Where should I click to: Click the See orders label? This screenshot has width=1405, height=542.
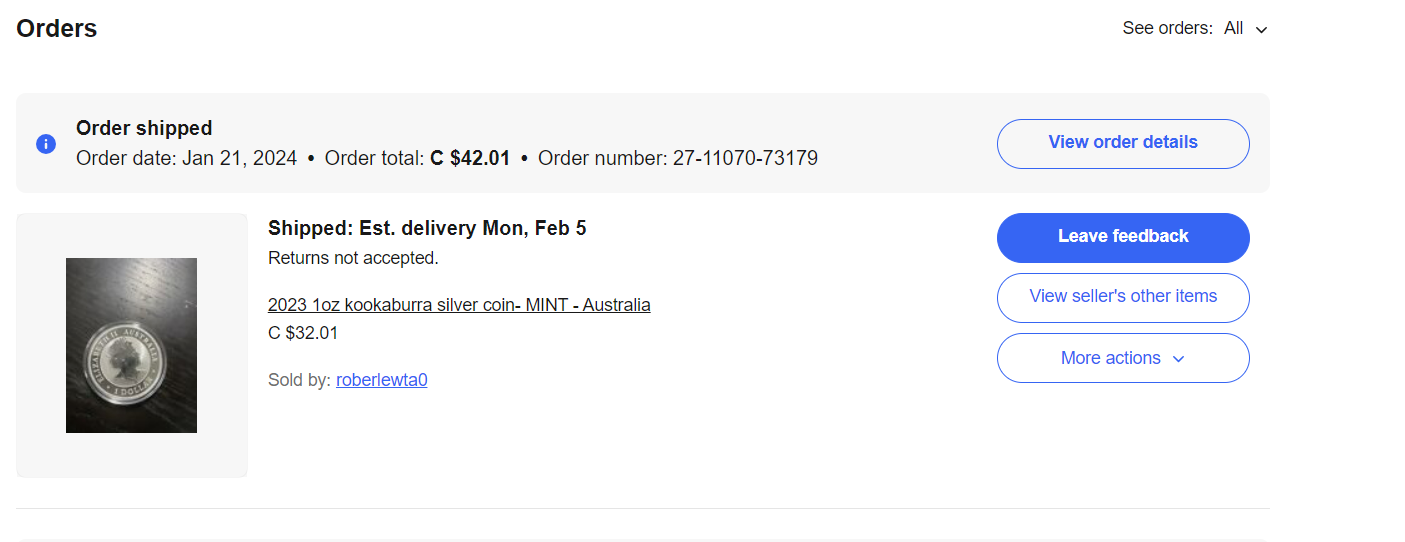pyautogui.click(x=1168, y=28)
